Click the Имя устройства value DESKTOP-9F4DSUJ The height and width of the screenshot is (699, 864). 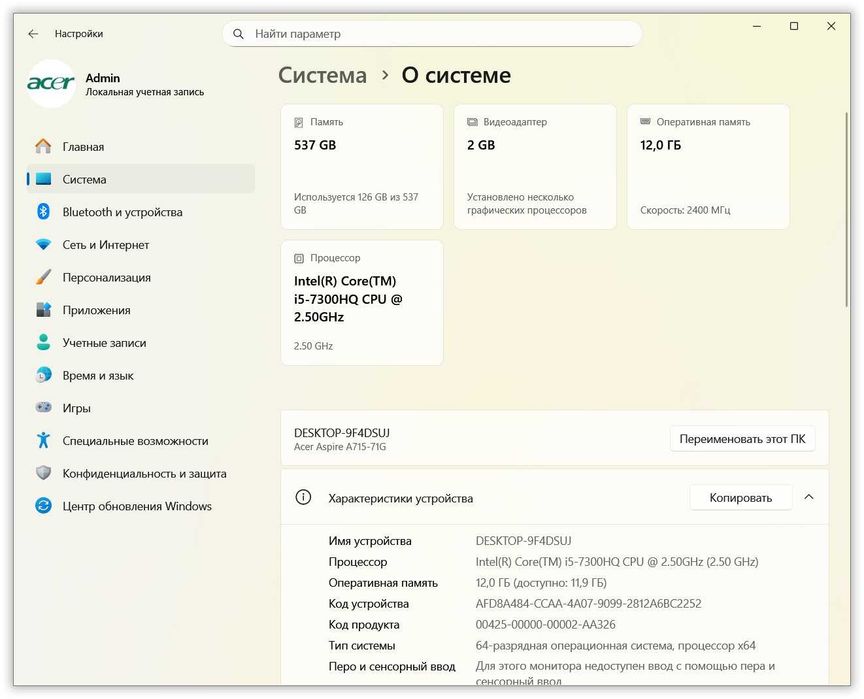[x=523, y=541]
